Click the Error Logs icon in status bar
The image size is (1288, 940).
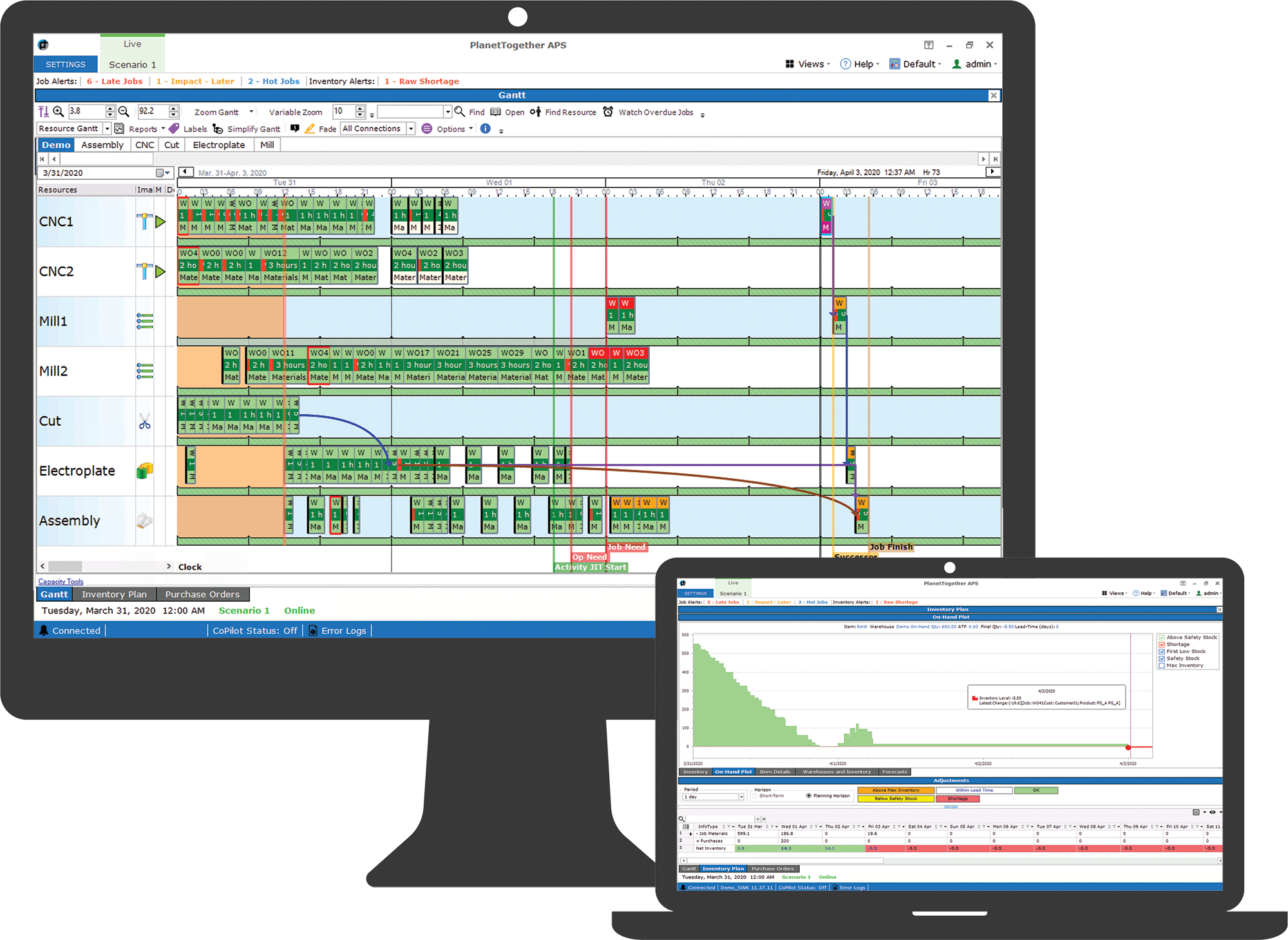[314, 630]
